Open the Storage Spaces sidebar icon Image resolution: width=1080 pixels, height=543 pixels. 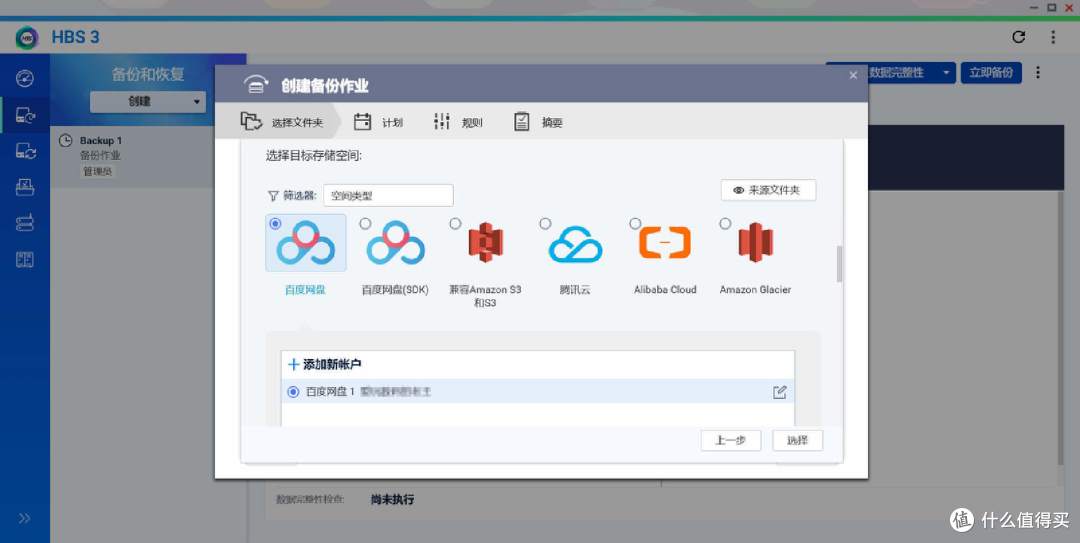click(25, 223)
